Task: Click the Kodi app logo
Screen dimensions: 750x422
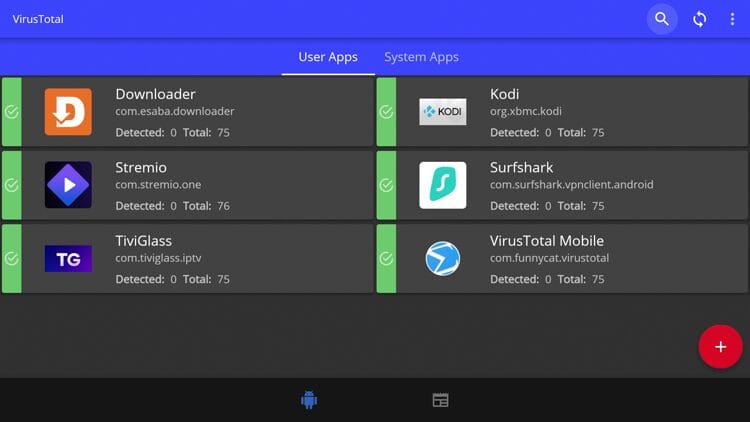Action: 443,111
